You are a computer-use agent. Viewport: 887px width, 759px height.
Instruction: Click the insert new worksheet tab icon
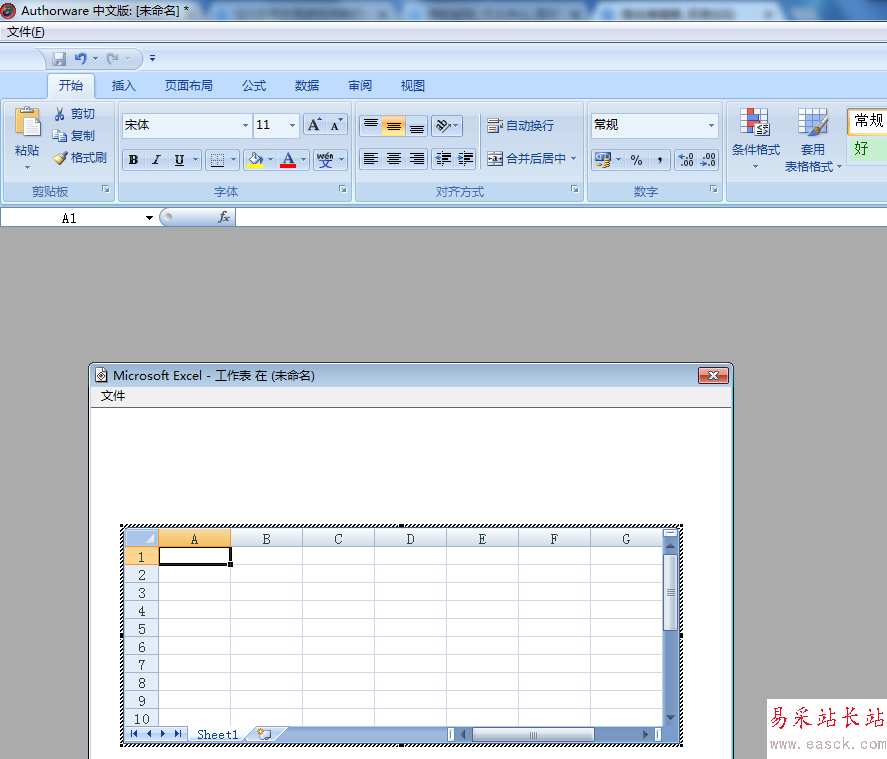coord(264,734)
